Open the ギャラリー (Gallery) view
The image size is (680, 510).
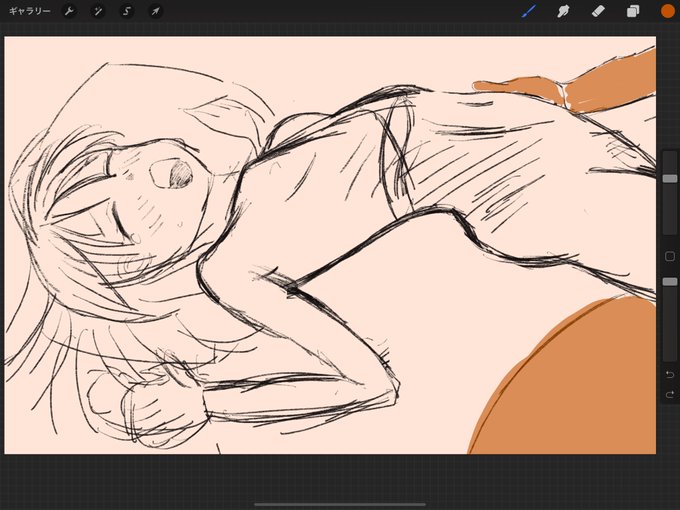(29, 11)
